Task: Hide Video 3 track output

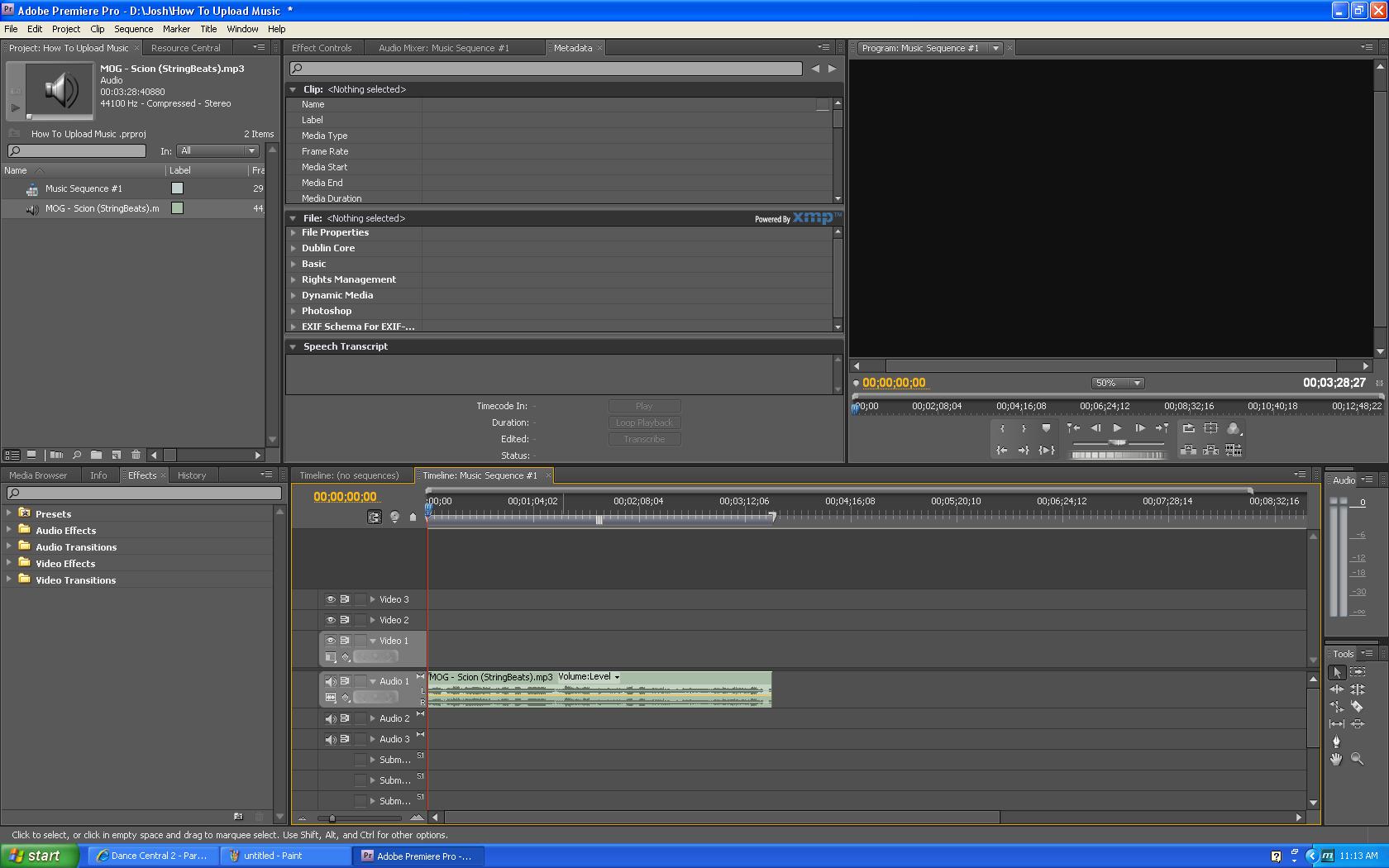Action: point(330,599)
